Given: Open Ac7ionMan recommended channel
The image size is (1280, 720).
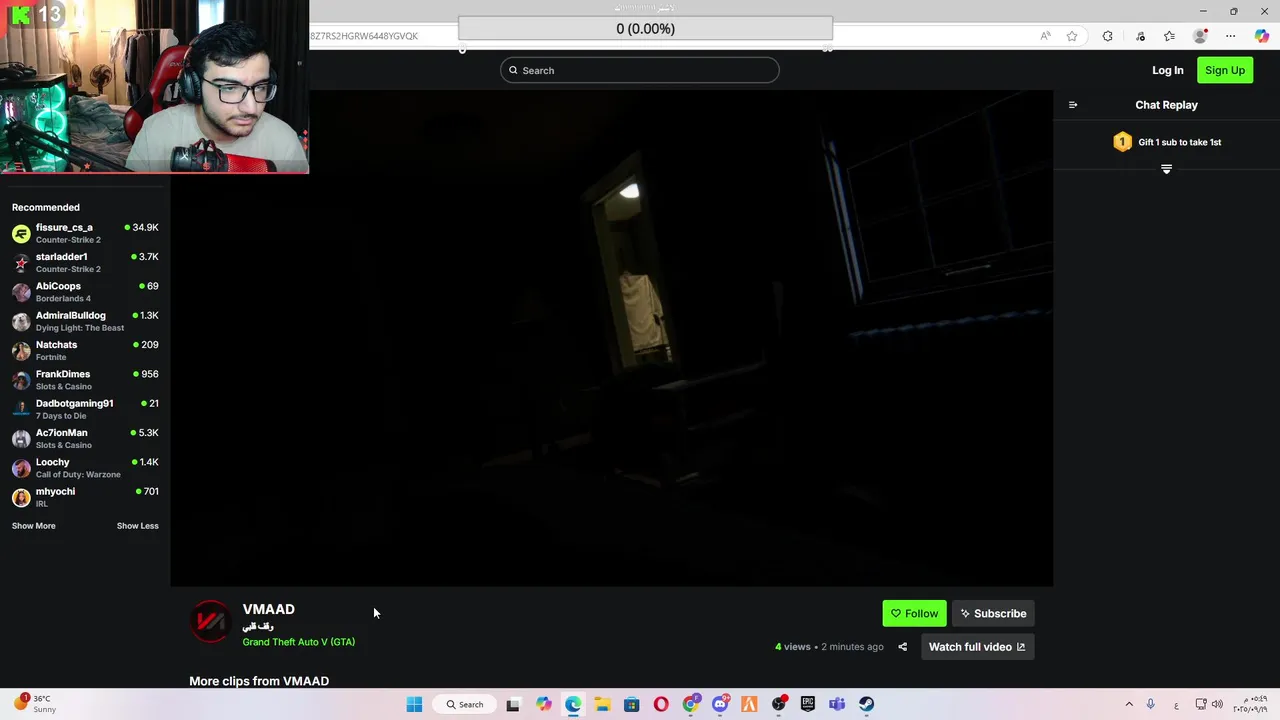Looking at the screenshot, I should click(x=85, y=439).
